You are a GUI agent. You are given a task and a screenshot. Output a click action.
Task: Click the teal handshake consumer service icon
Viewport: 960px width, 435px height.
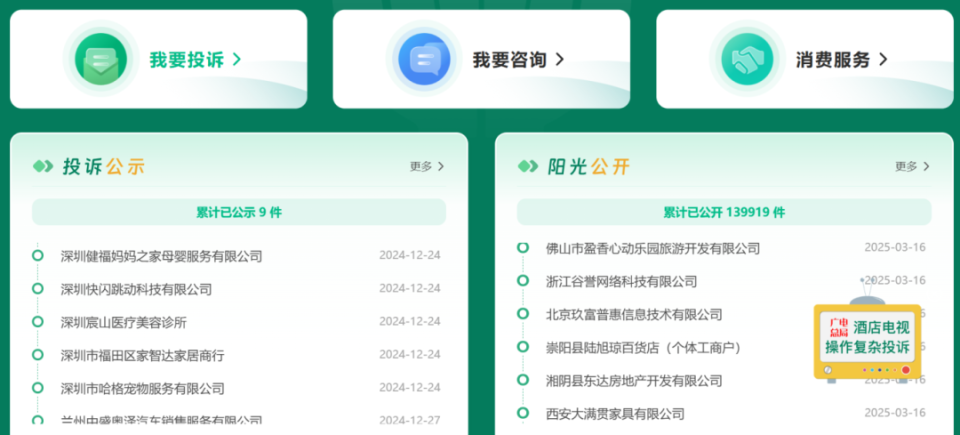pyautogui.click(x=748, y=59)
